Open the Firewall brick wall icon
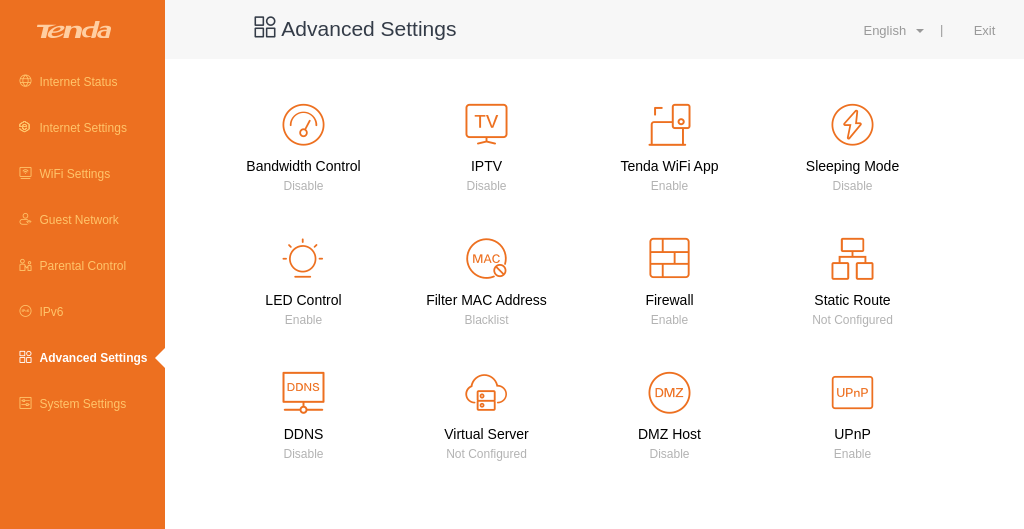The image size is (1024, 529). click(x=669, y=258)
